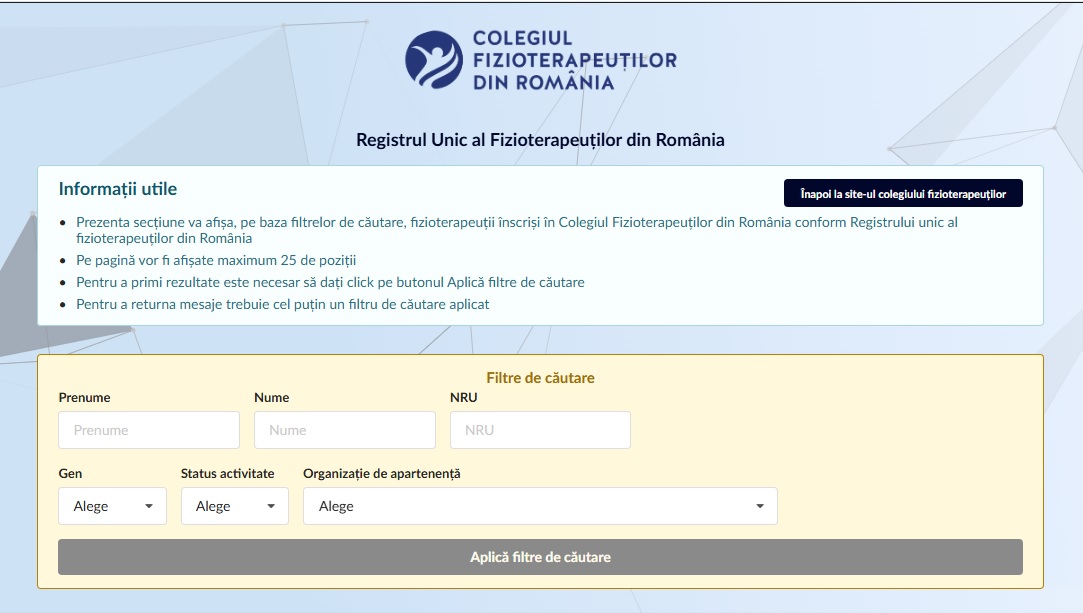Expand the Status activitate dropdown
Screen dimensions: 1083x613
click(x=234, y=506)
